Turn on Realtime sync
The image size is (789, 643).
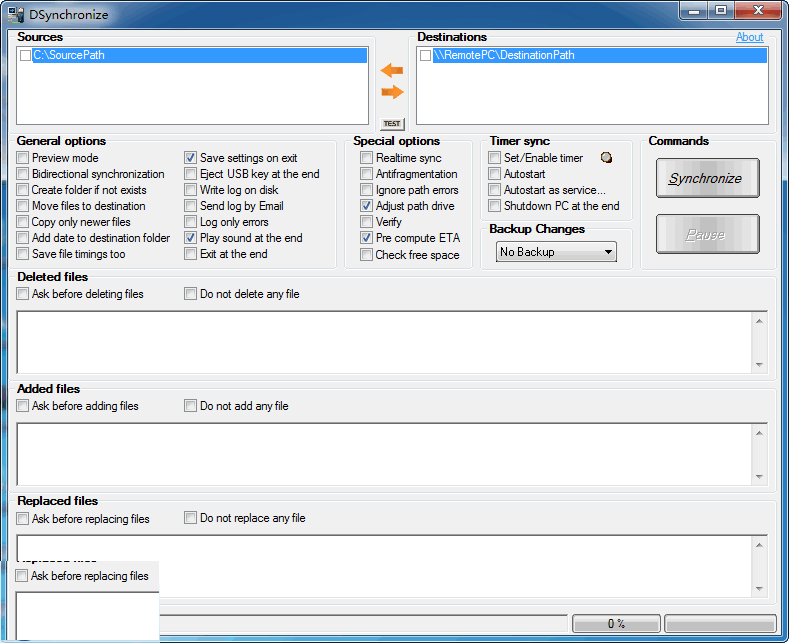[x=366, y=158]
